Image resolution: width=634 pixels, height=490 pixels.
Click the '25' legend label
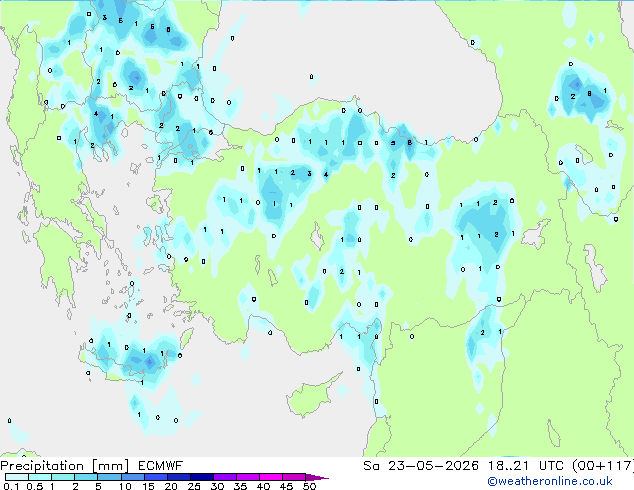click(x=194, y=486)
